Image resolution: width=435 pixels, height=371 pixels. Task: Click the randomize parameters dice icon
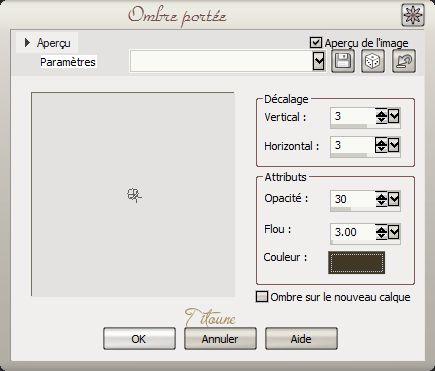373,61
